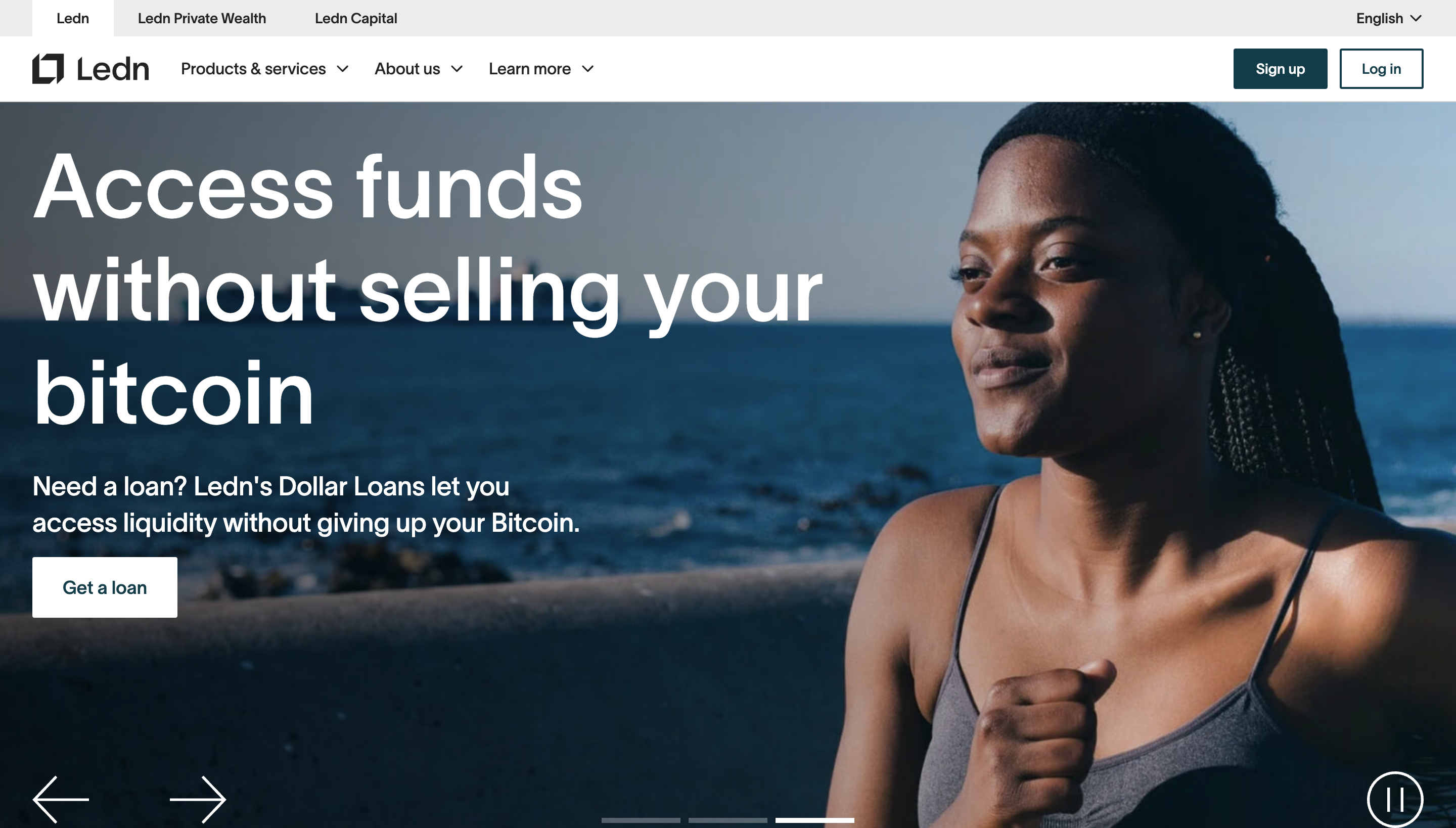
Task: Switch to the Ledn Capital tab
Action: (356, 18)
